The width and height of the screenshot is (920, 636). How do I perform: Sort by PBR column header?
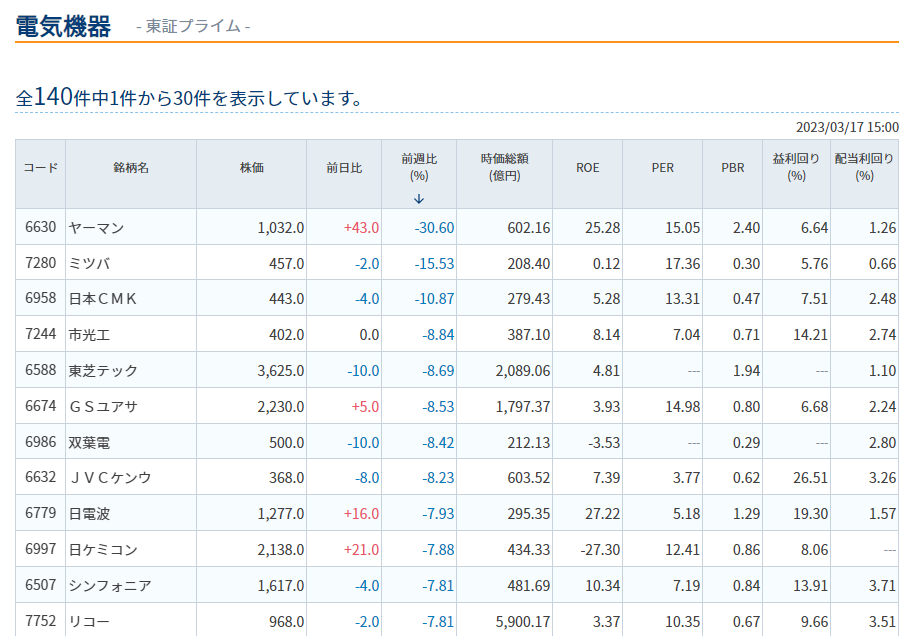pyautogui.click(x=732, y=168)
